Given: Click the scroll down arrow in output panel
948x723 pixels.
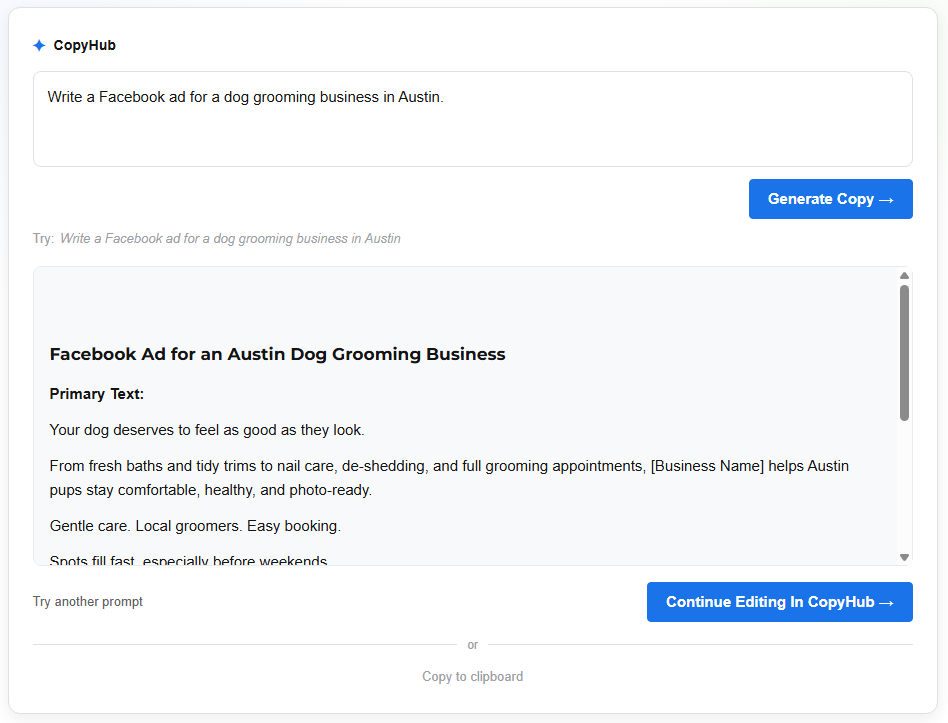Looking at the screenshot, I should click(x=904, y=557).
